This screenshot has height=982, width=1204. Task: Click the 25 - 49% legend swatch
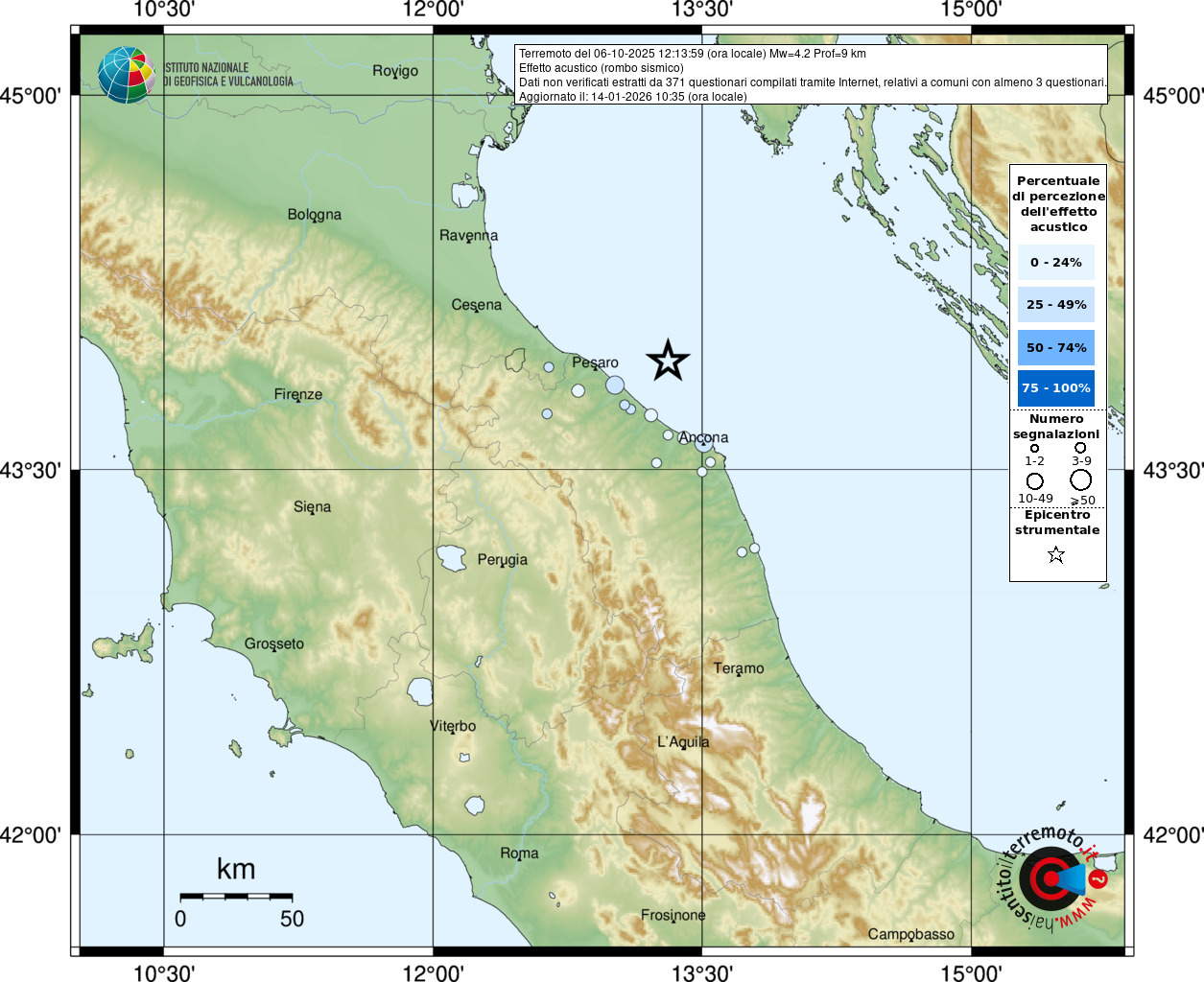pos(1055,304)
